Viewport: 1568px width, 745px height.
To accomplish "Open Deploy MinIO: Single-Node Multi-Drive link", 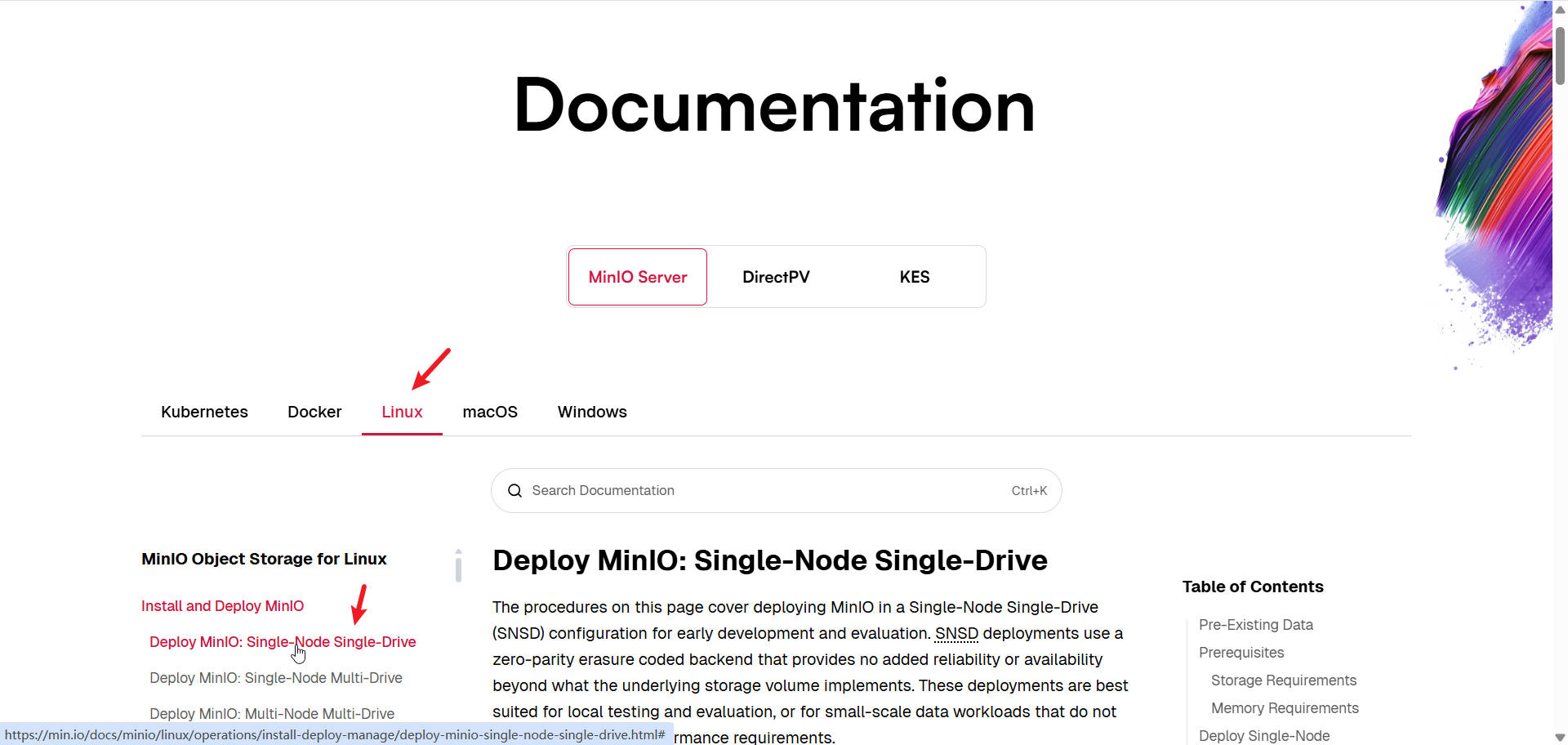I will pos(276,678).
